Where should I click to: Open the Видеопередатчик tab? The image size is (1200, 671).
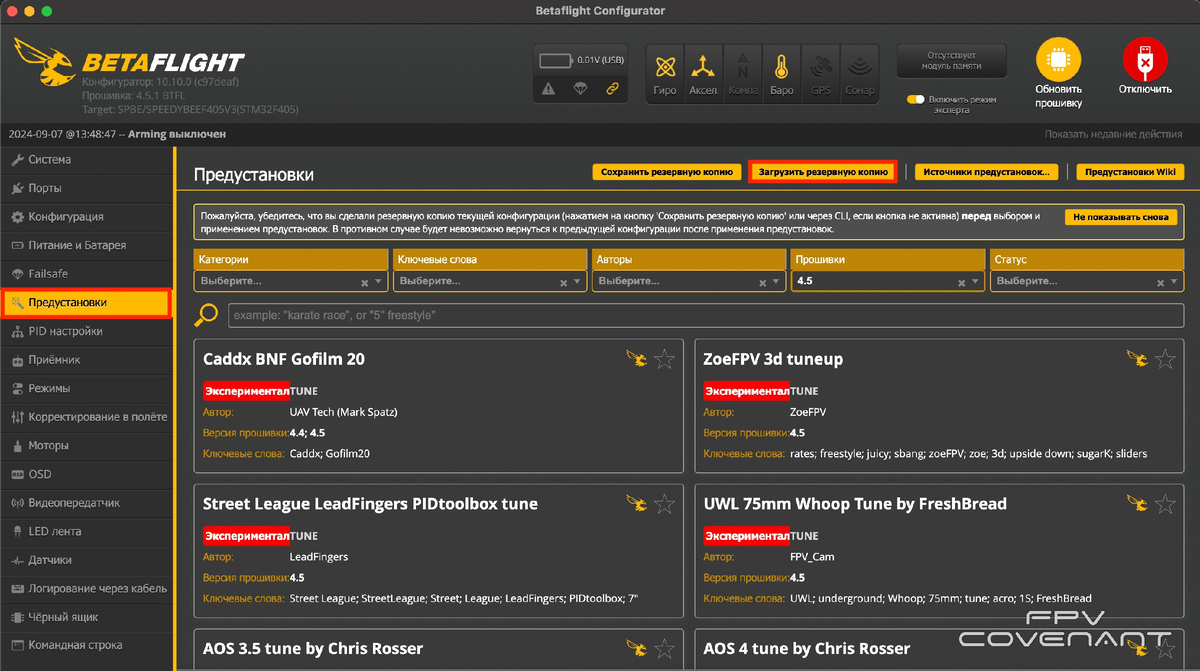86,503
